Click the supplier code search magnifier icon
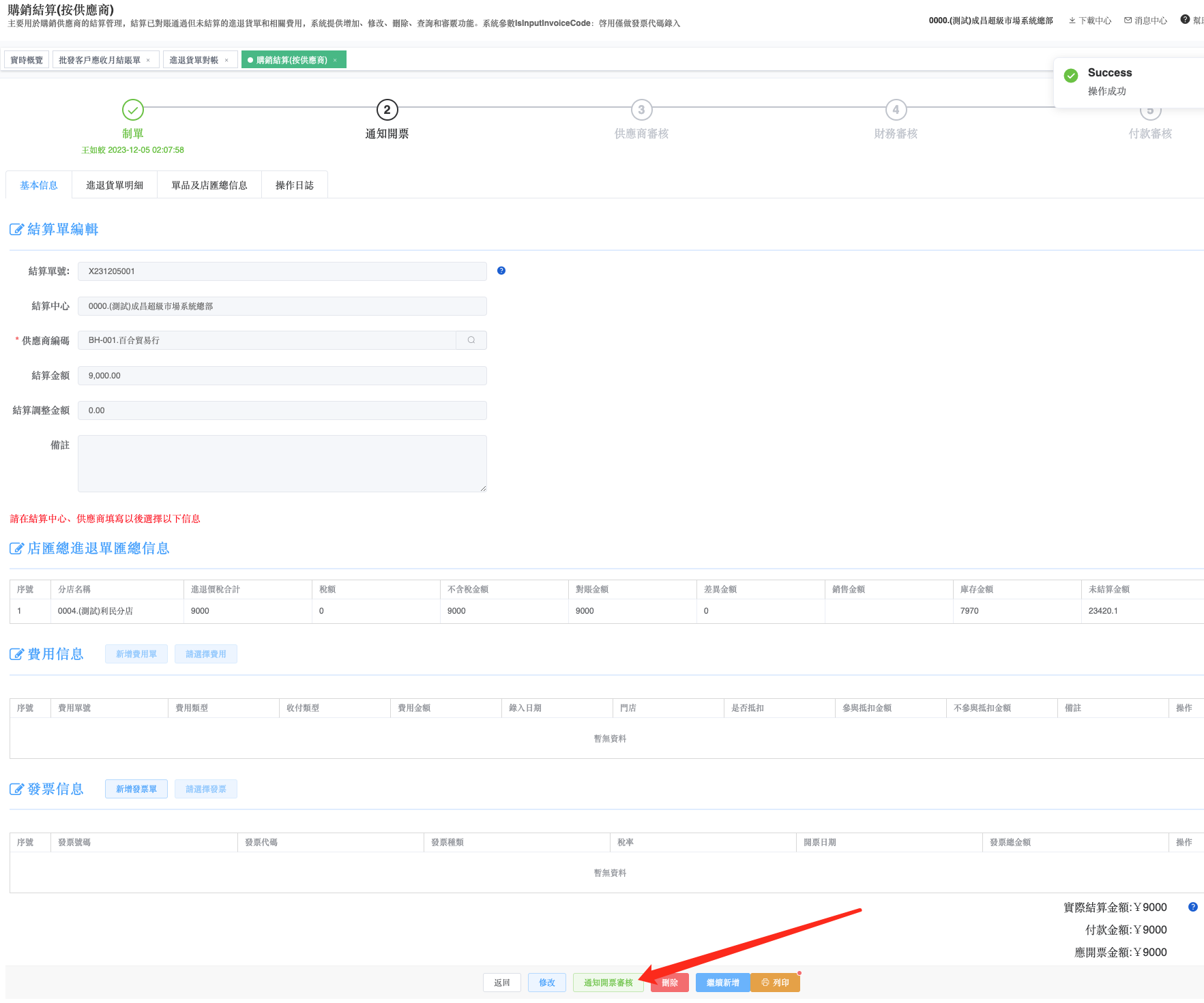 click(471, 340)
